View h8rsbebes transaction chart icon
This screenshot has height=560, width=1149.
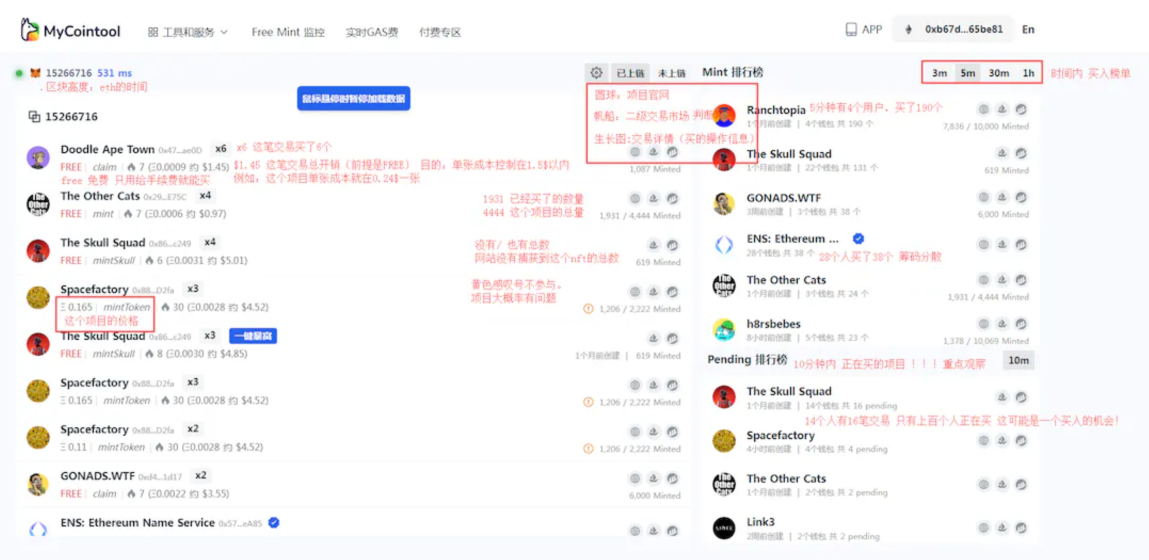point(1021,324)
